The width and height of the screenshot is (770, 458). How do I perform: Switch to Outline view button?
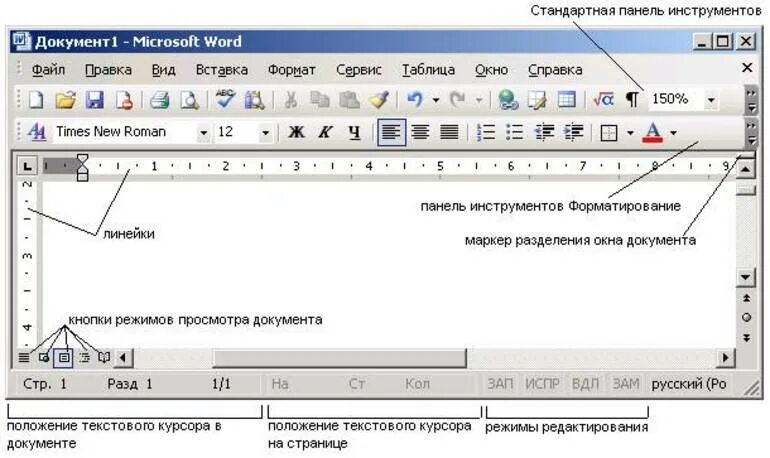[84, 357]
